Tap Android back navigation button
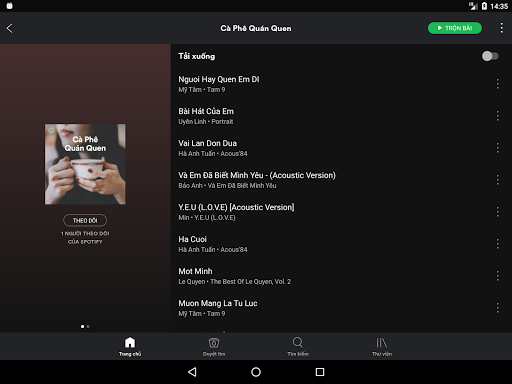Image resolution: width=512 pixels, height=384 pixels. click(x=192, y=372)
